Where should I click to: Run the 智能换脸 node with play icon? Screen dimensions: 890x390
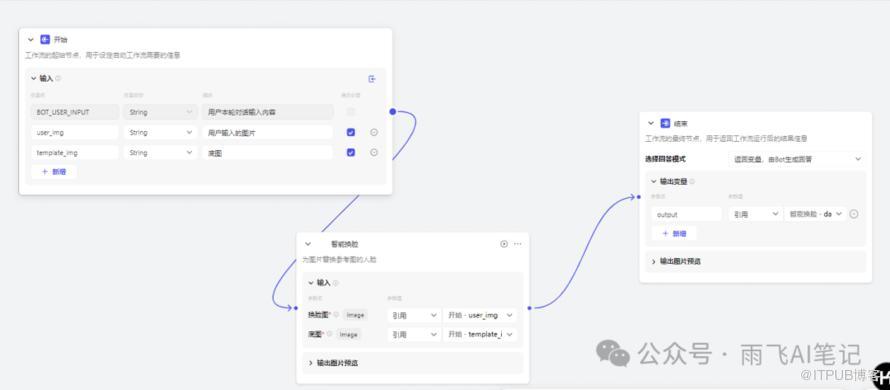pos(504,244)
